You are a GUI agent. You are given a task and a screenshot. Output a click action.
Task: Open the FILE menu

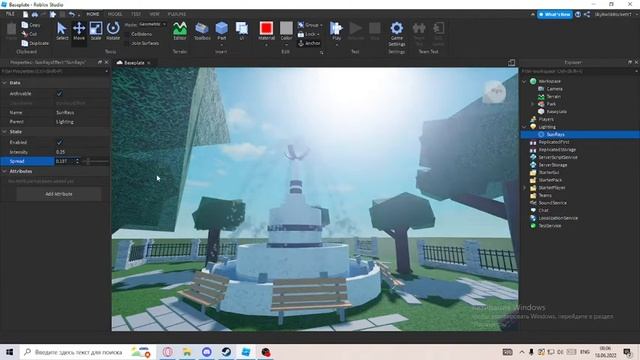(x=10, y=14)
